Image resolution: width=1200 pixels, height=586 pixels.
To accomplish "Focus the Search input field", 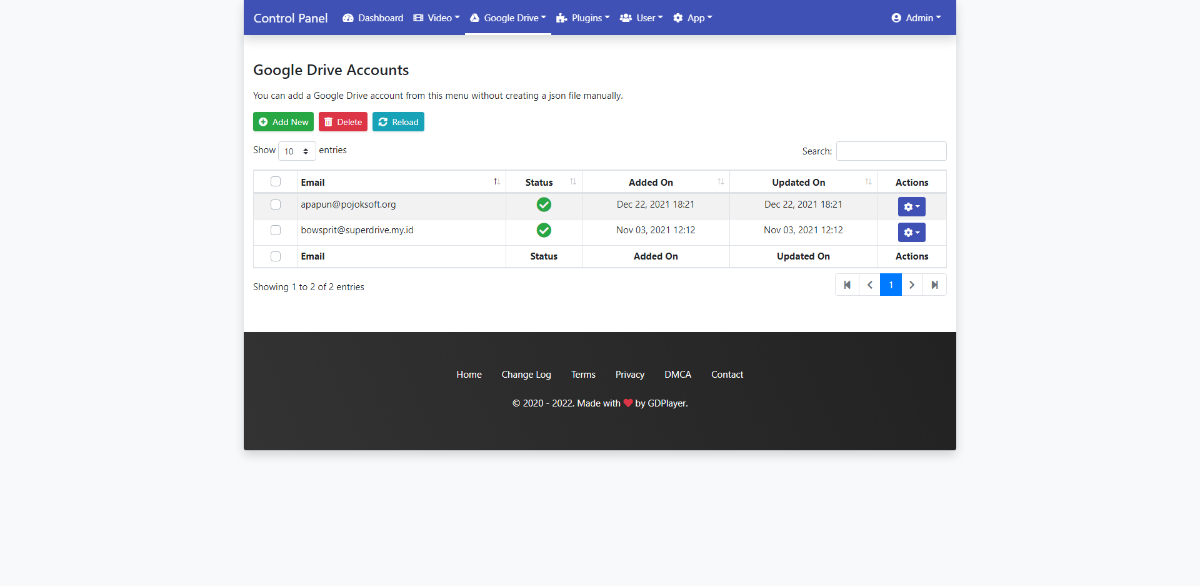I will point(891,151).
